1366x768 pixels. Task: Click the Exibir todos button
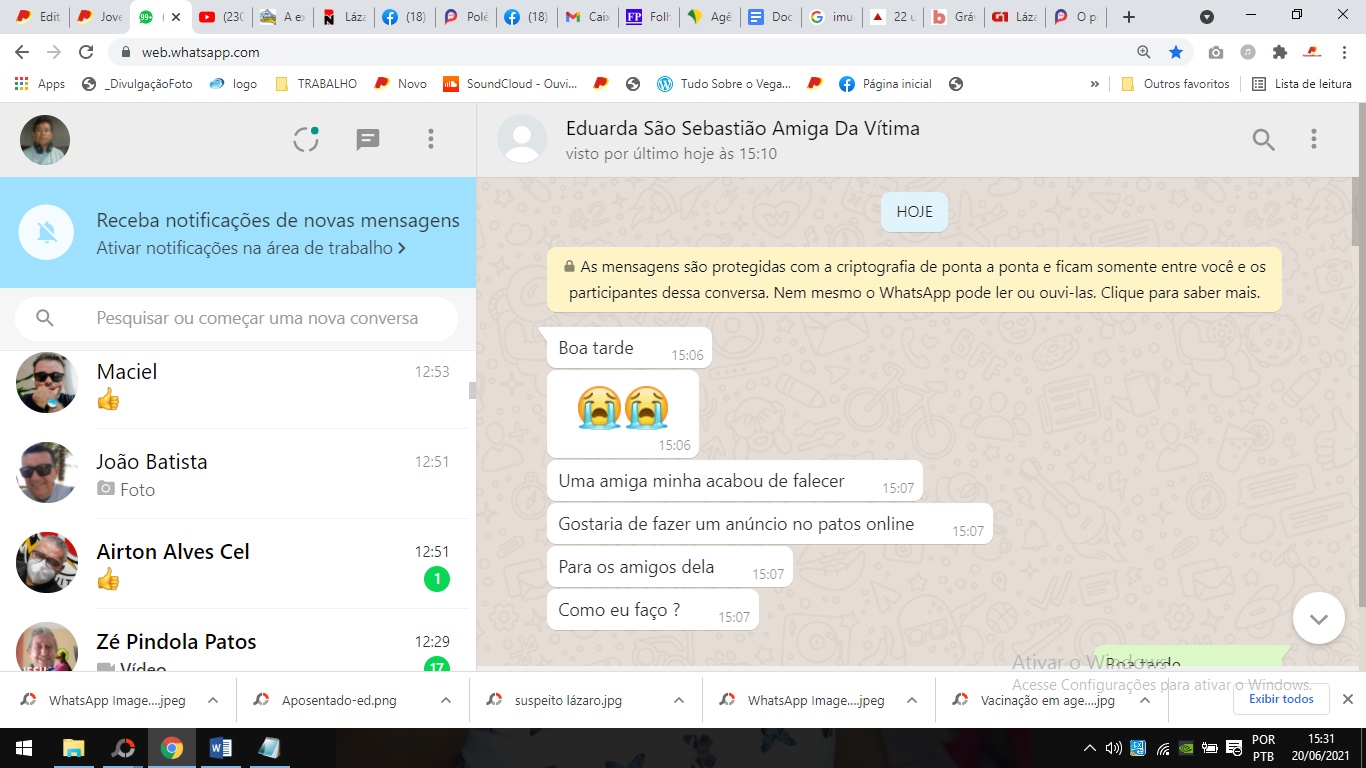click(1280, 699)
